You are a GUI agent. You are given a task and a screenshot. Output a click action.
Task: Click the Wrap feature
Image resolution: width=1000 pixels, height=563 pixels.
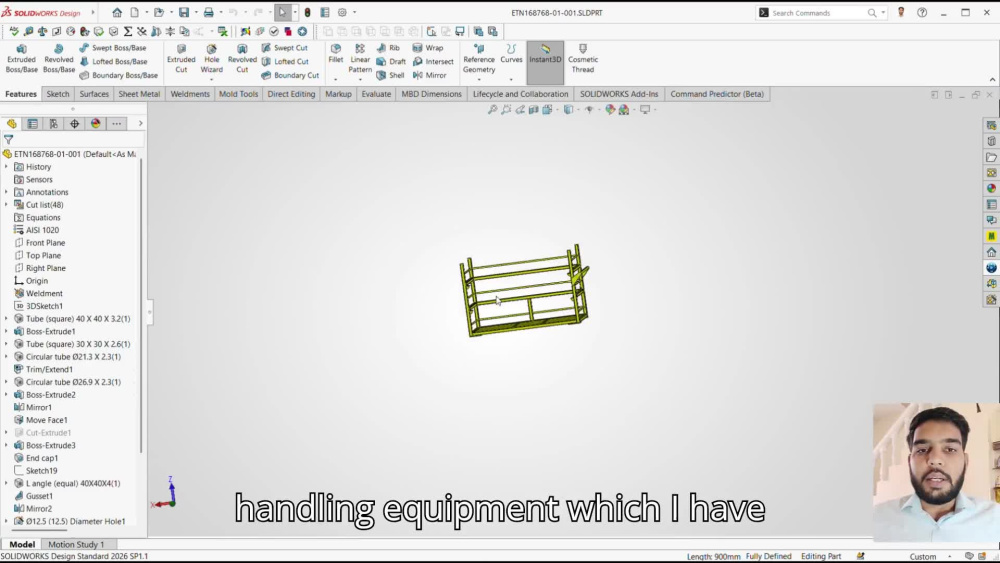pyautogui.click(x=427, y=48)
